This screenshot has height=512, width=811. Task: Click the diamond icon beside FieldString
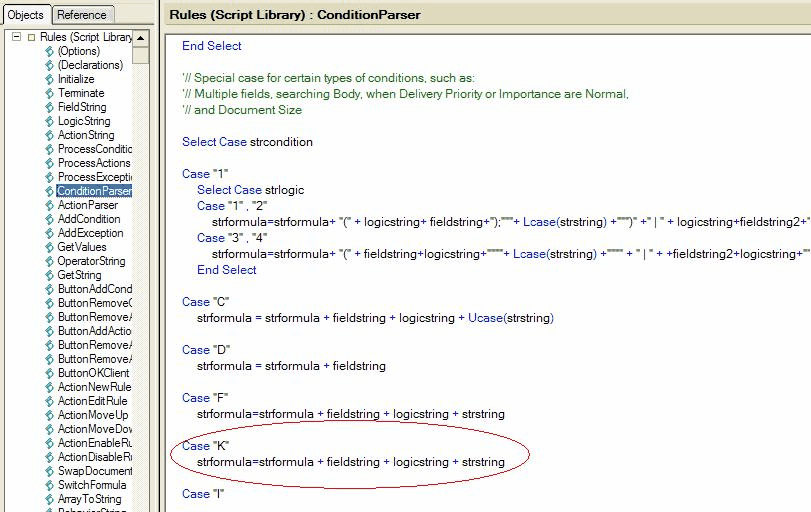(49, 107)
